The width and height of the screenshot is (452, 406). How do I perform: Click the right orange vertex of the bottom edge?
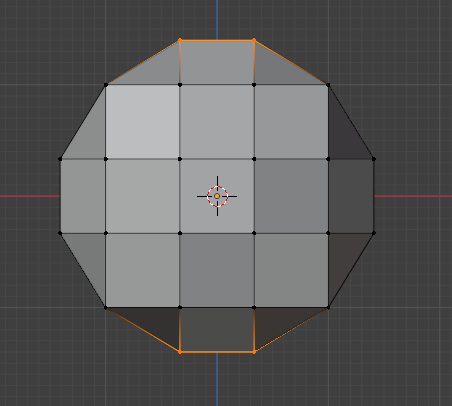click(254, 352)
